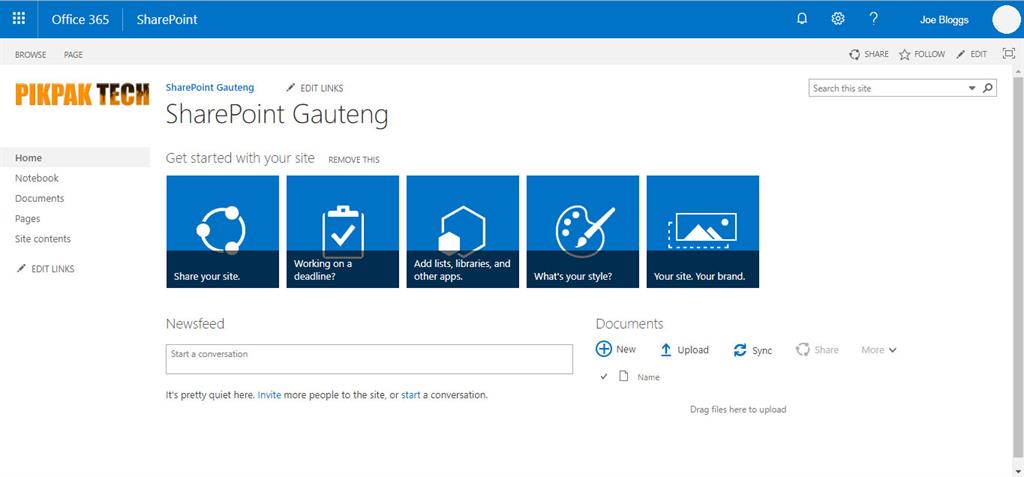
Task: Click the Sync documents icon
Action: tap(740, 350)
